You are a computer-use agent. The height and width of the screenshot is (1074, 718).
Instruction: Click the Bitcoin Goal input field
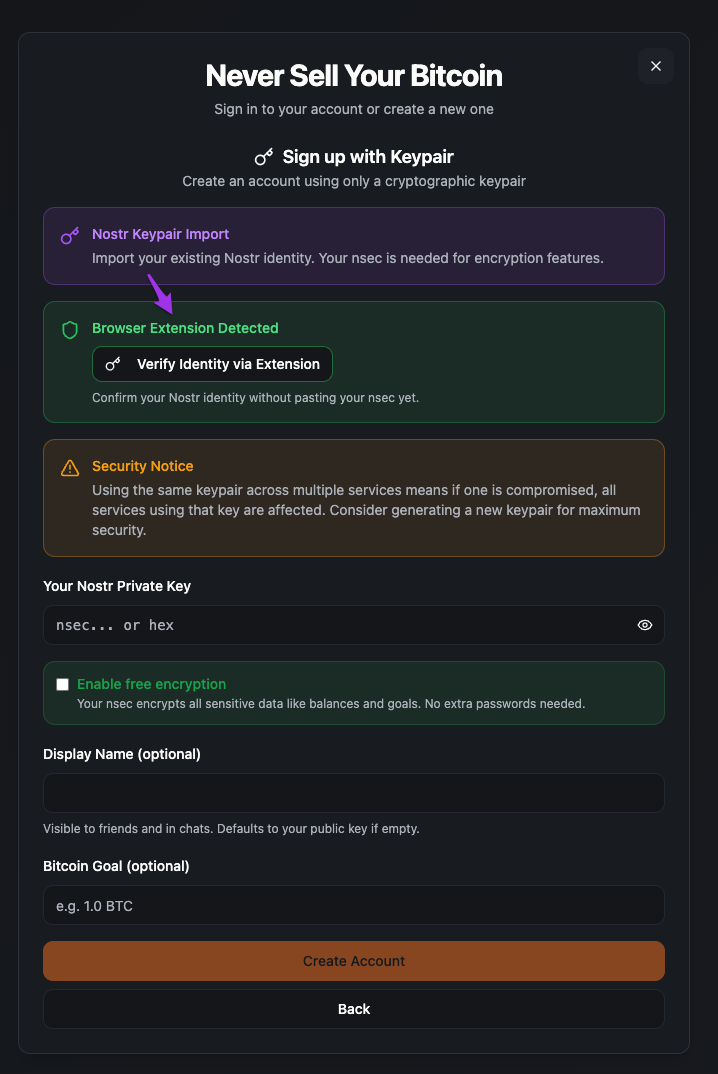click(354, 905)
